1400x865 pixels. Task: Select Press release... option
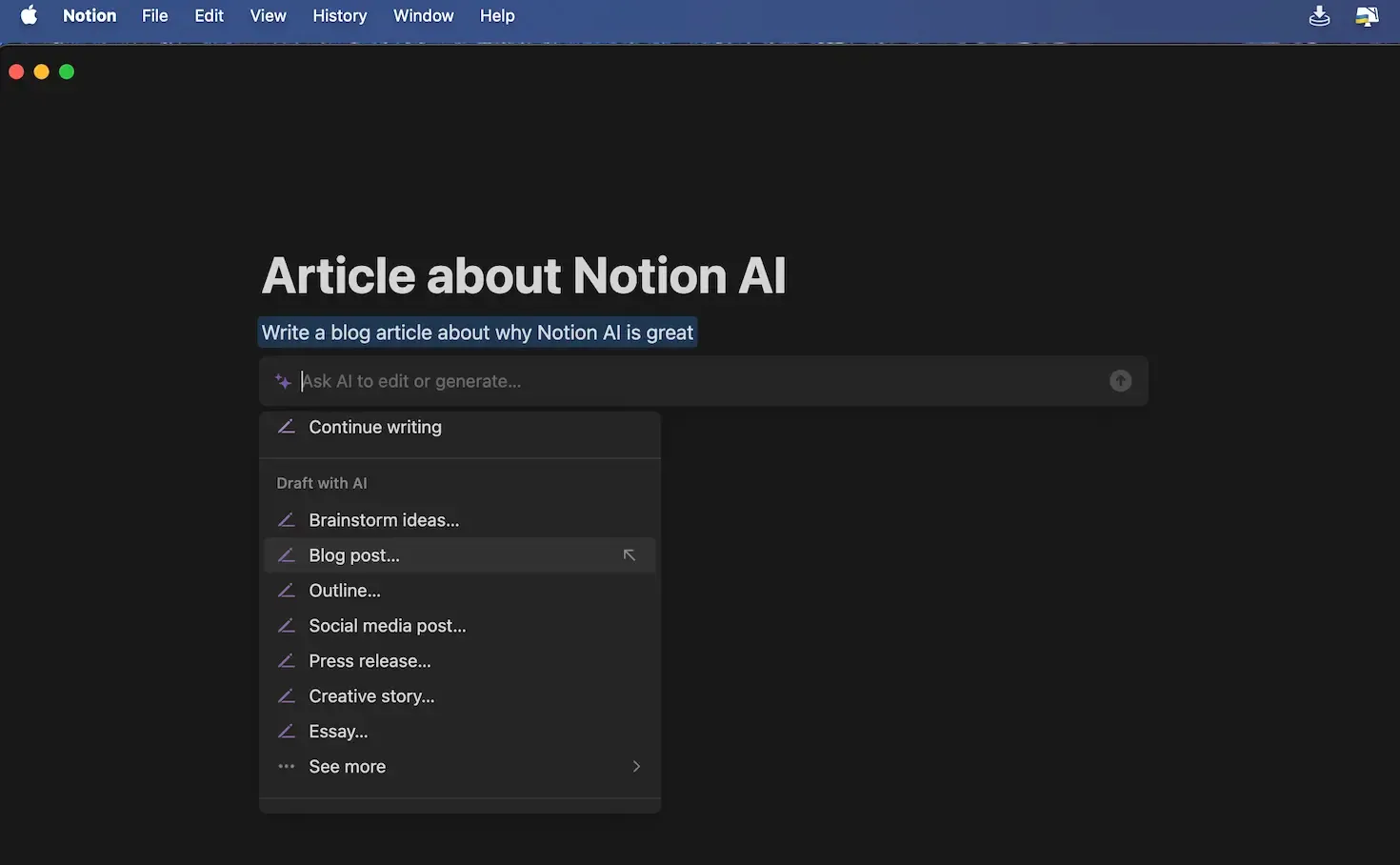click(x=460, y=661)
